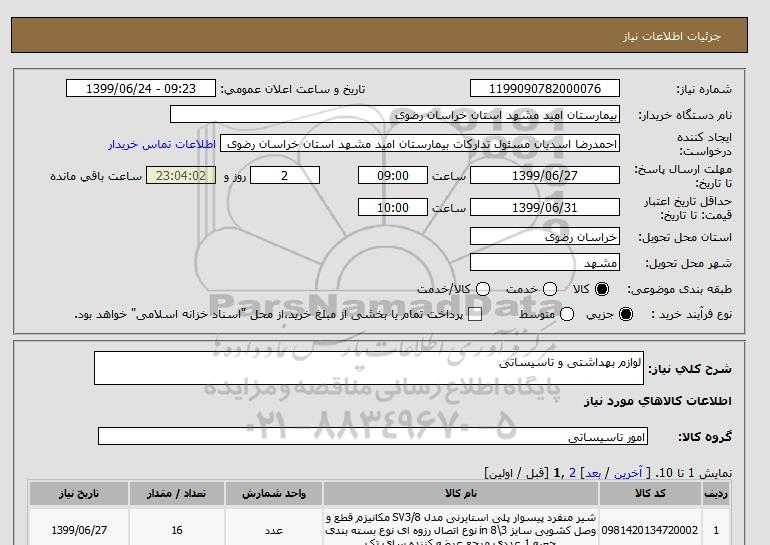
Task: Open the اطلاعات تماس خریدار link
Action: pos(162,145)
